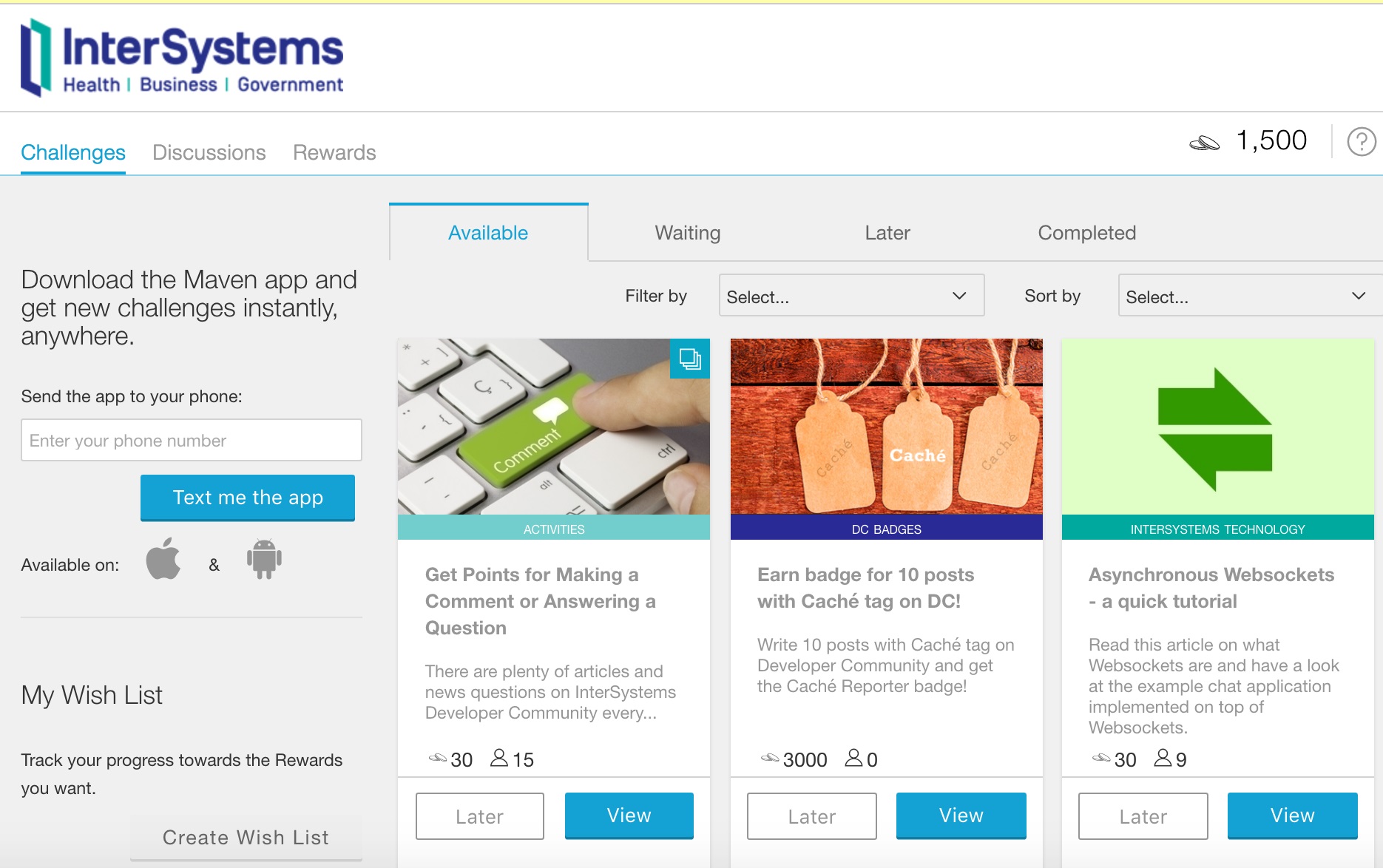Click the 1,500 points balance
Image resolution: width=1383 pixels, height=868 pixels.
tap(1272, 140)
